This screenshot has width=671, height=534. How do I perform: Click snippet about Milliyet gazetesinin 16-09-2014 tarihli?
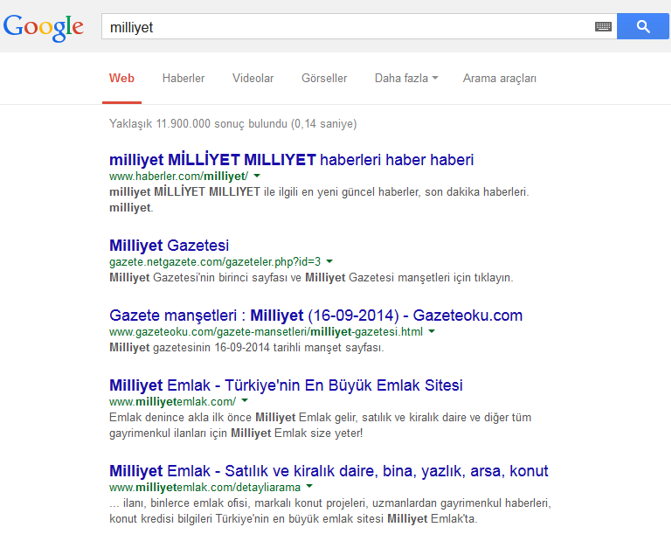[x=246, y=347]
